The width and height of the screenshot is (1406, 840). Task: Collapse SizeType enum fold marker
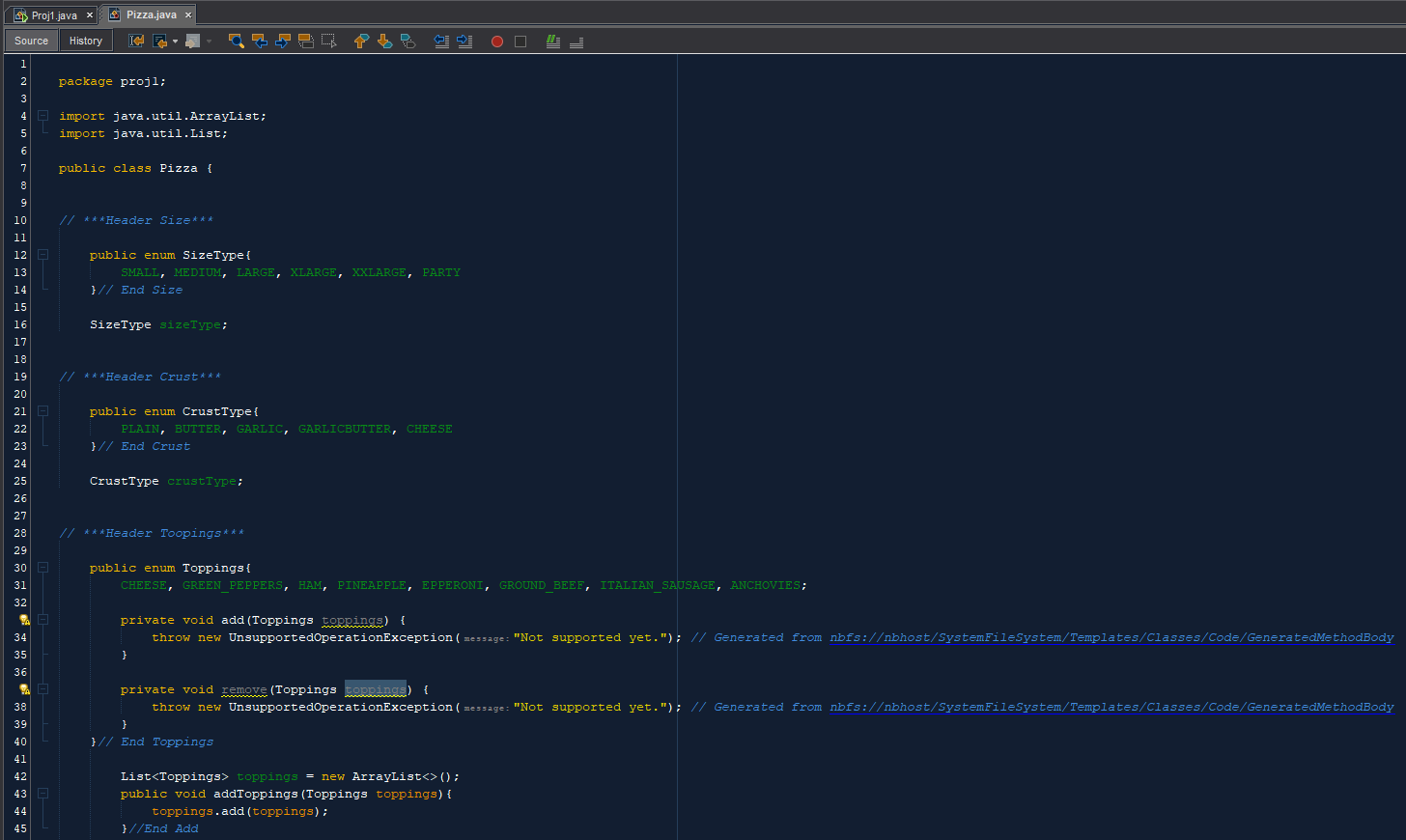coord(42,255)
